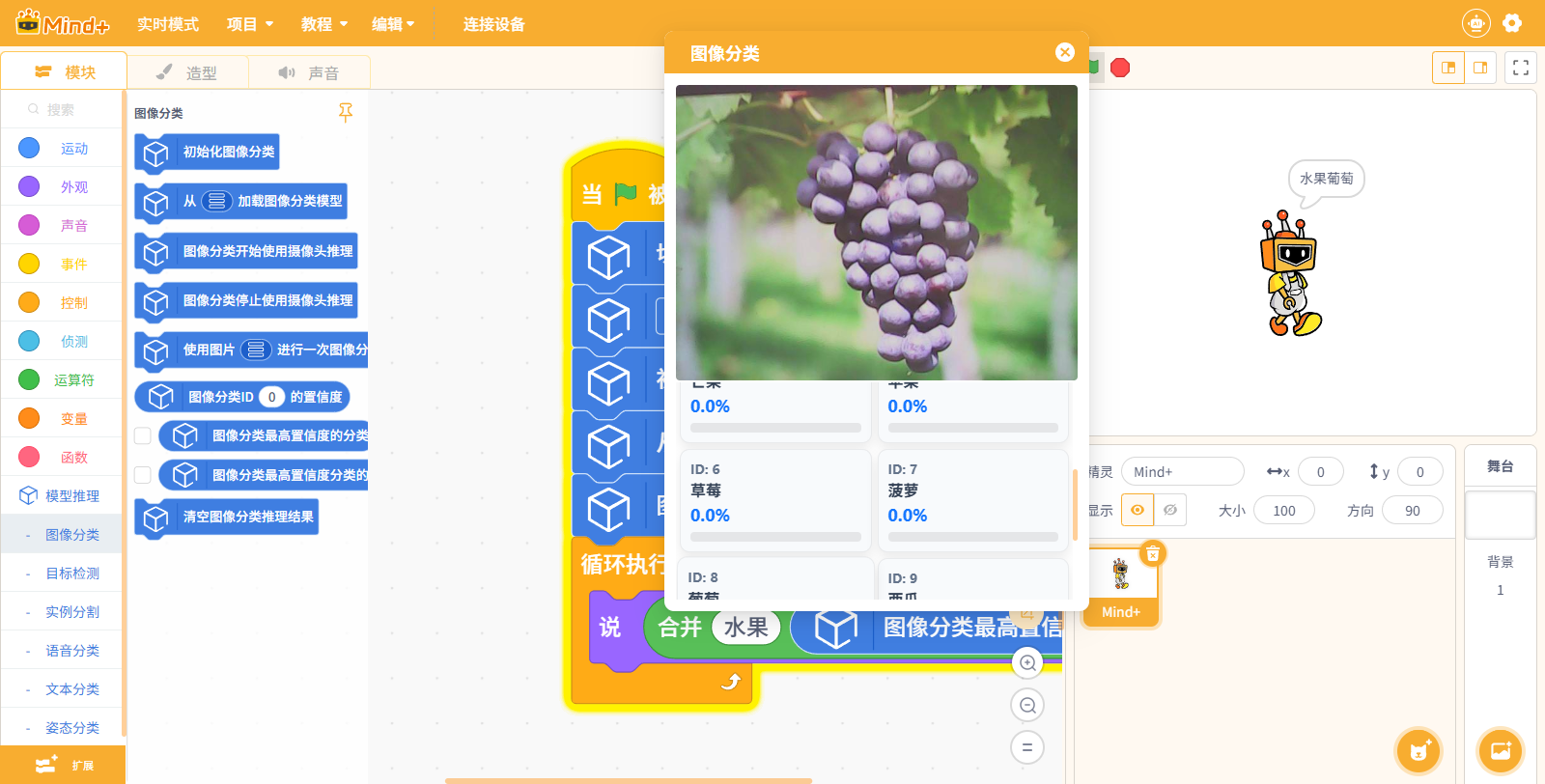The height and width of the screenshot is (784, 1545).
Task: Check the 图像分类最高置信度分类的 second checkbox
Action: pos(143,475)
